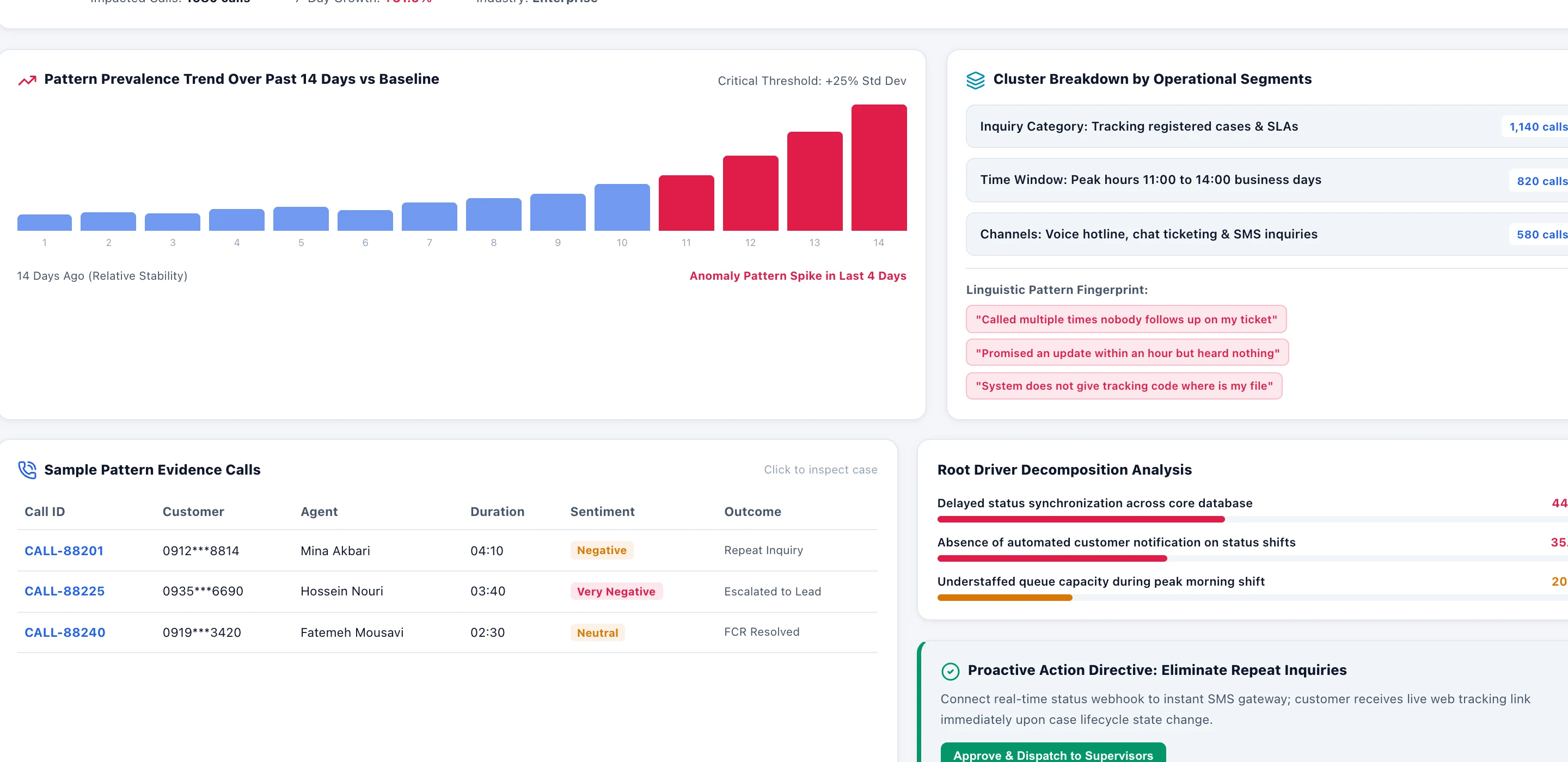Click the Channels voice hotline segment row
1568x762 pixels.
point(1266,235)
